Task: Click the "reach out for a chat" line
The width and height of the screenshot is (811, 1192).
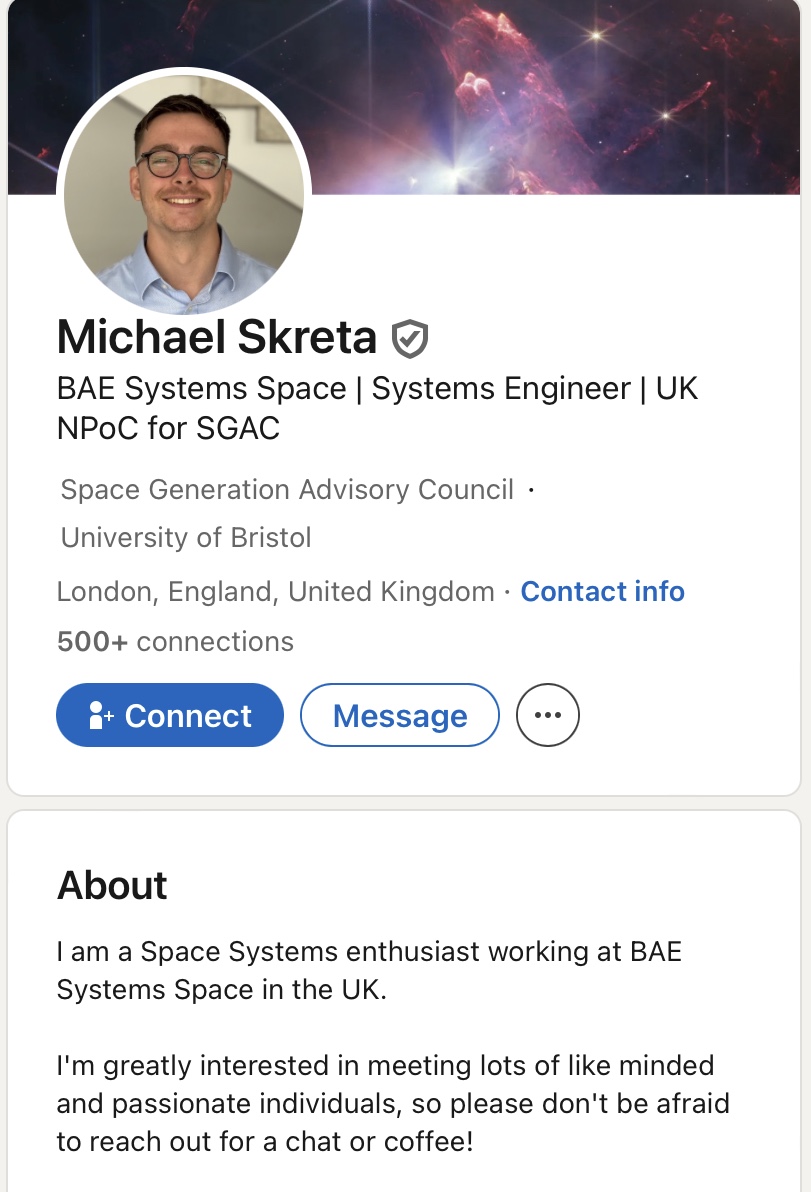Action: (x=264, y=1141)
